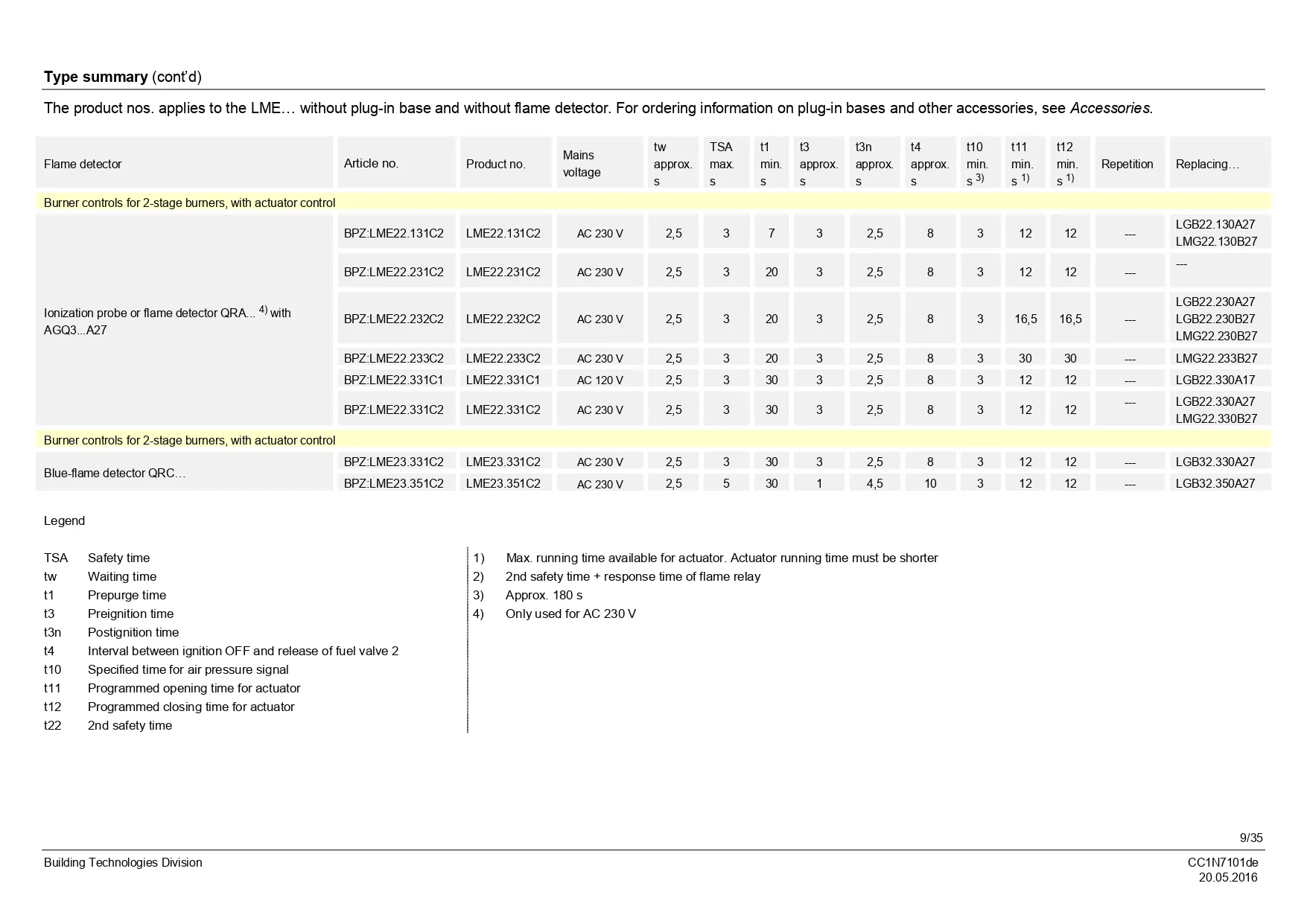Click the 'AC 120 V' voltage cell
The height and width of the screenshot is (924, 1307).
[x=600, y=380]
